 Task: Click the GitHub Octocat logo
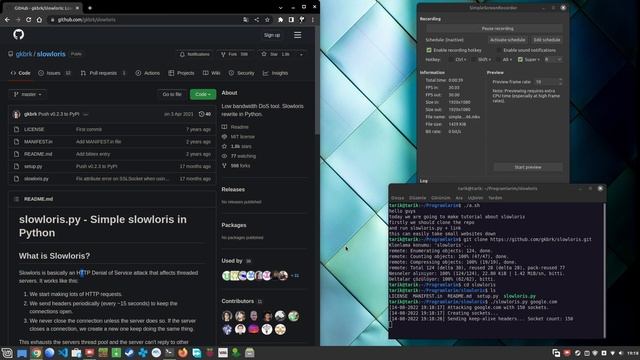18,35
